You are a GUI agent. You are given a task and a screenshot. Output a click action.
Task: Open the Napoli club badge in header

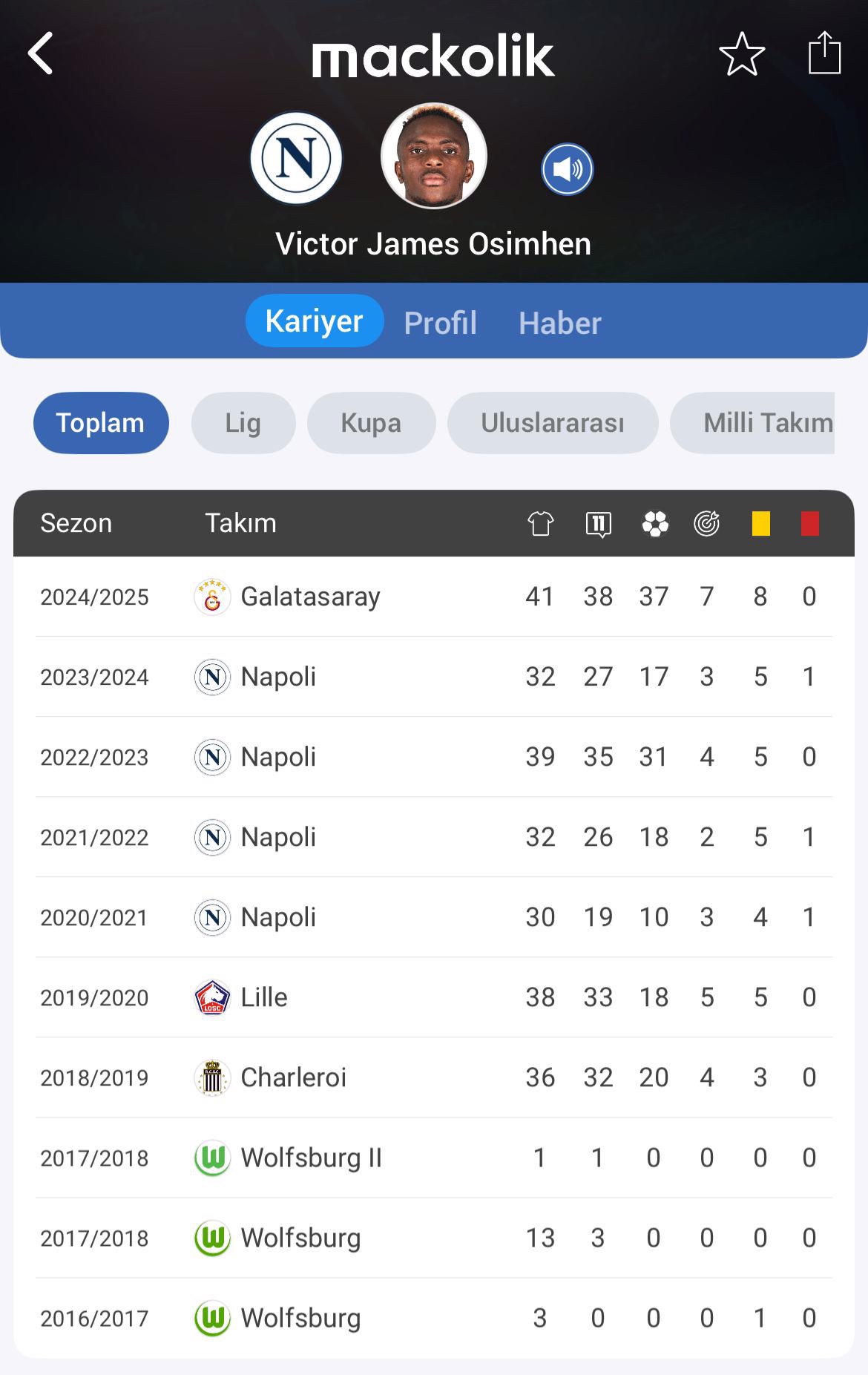(x=296, y=158)
